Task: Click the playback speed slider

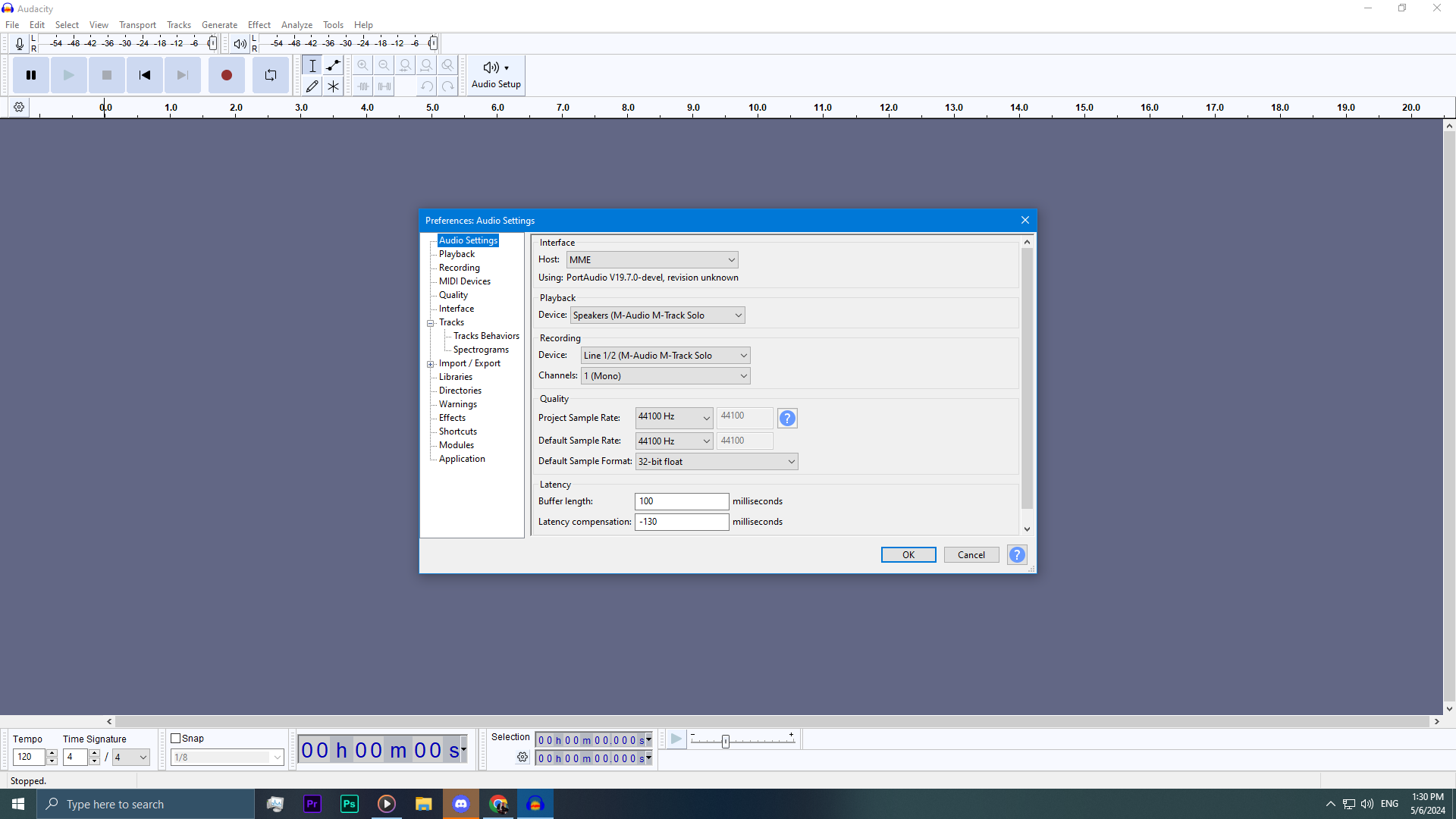Action: [726, 741]
